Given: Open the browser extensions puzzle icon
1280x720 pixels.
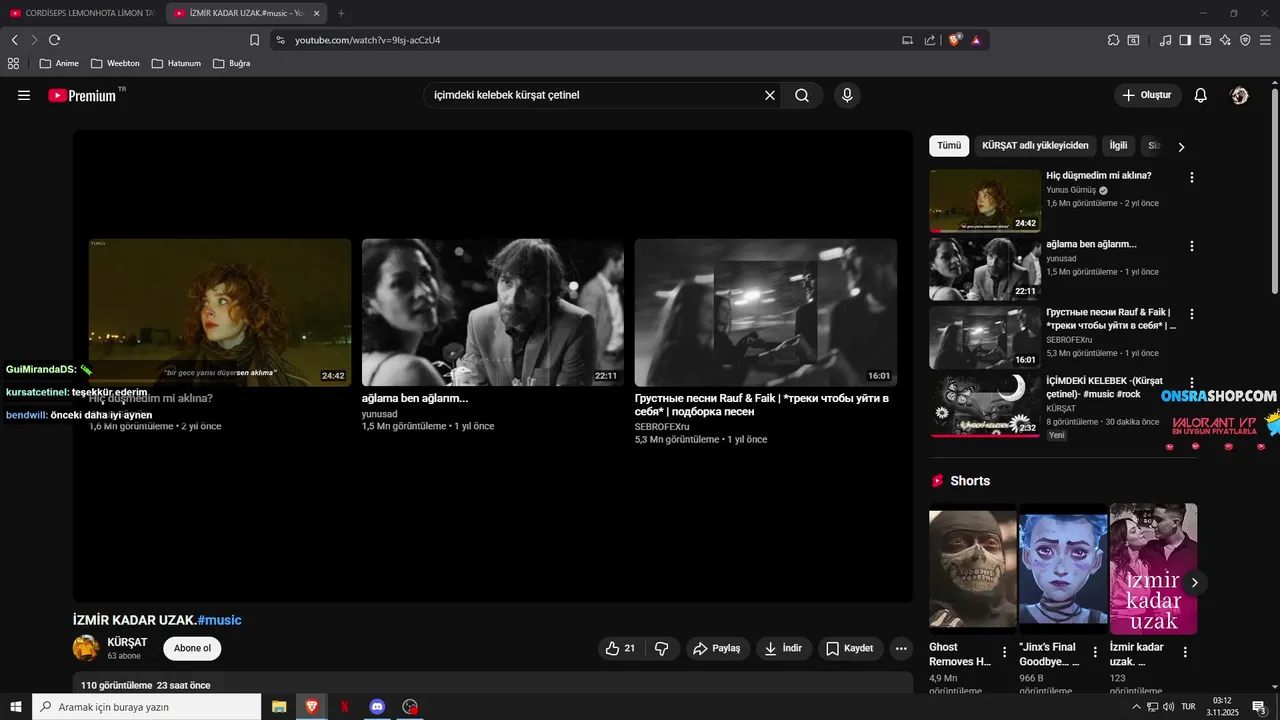Looking at the screenshot, I should click(x=1113, y=40).
